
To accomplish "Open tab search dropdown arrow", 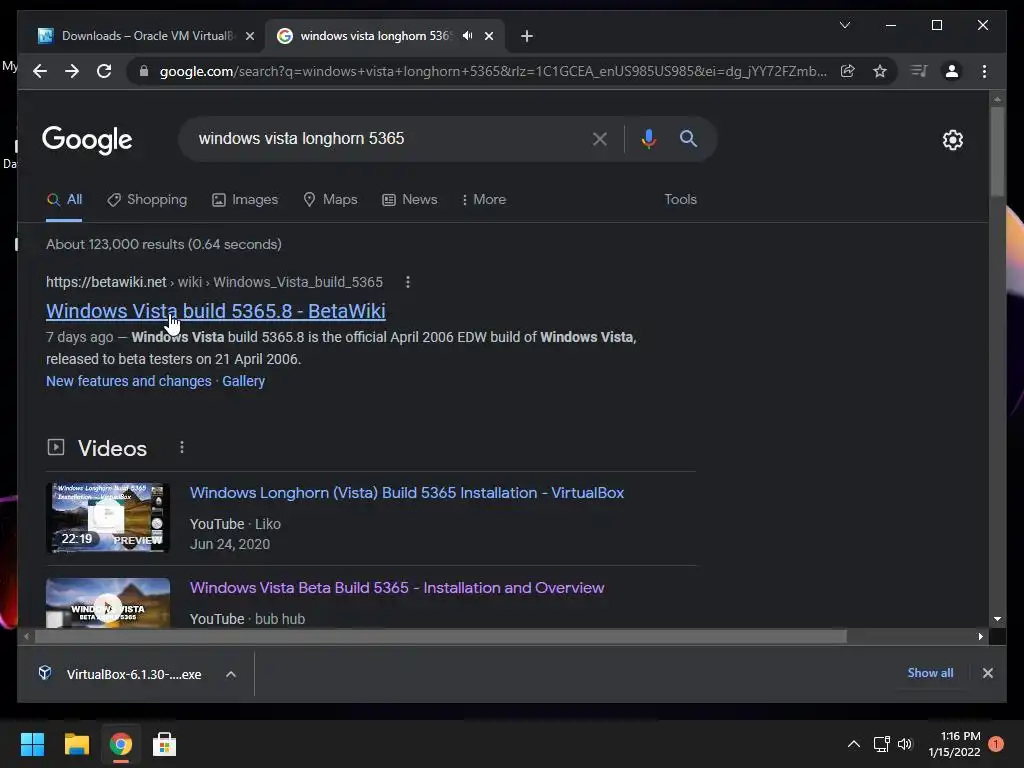I will (845, 25).
